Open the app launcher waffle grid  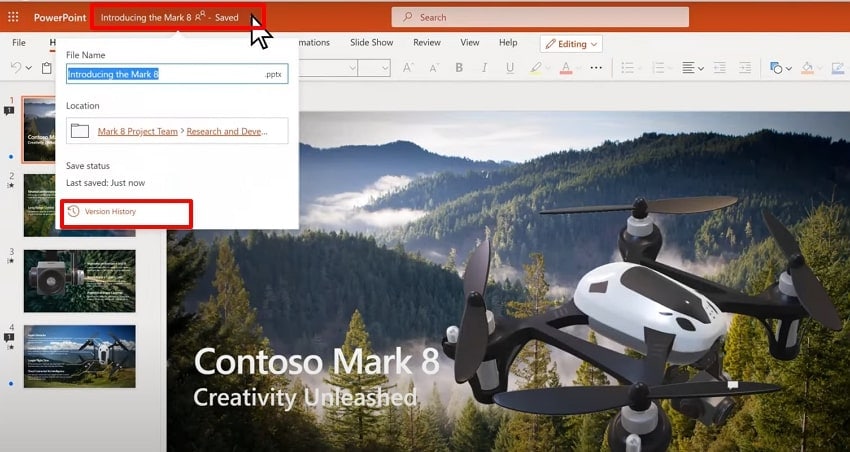13,17
